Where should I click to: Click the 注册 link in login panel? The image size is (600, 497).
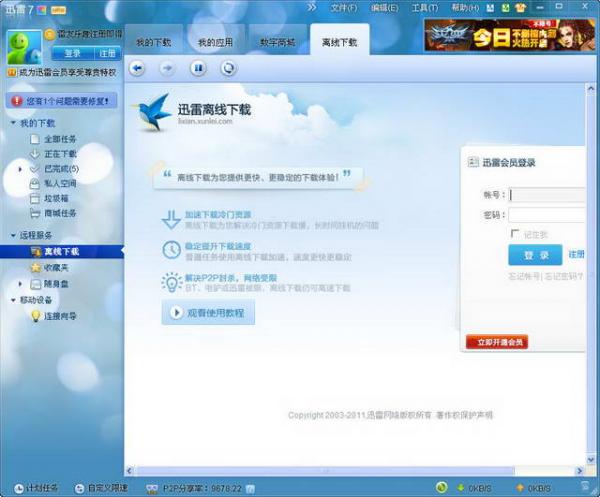coord(576,254)
